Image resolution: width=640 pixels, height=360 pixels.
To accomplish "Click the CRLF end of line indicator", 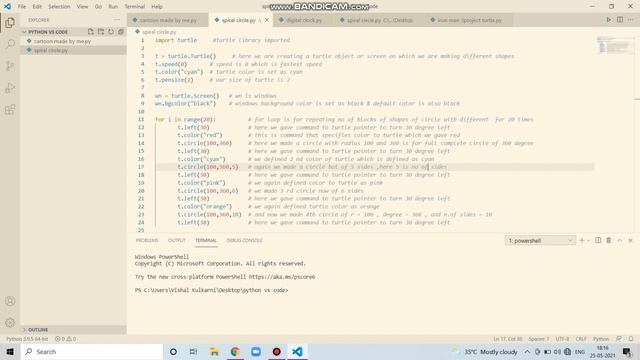I will [x=581, y=339].
